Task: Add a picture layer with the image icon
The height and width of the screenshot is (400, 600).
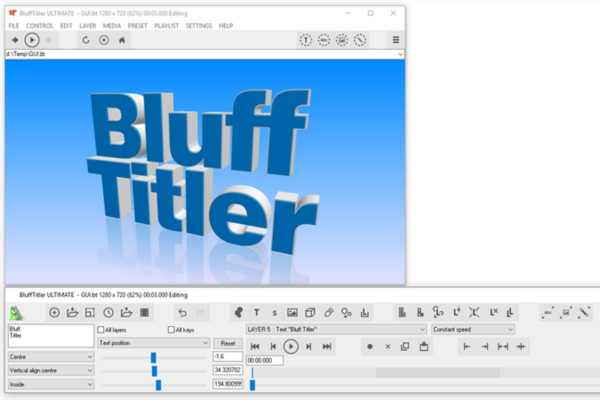Action: (x=292, y=313)
